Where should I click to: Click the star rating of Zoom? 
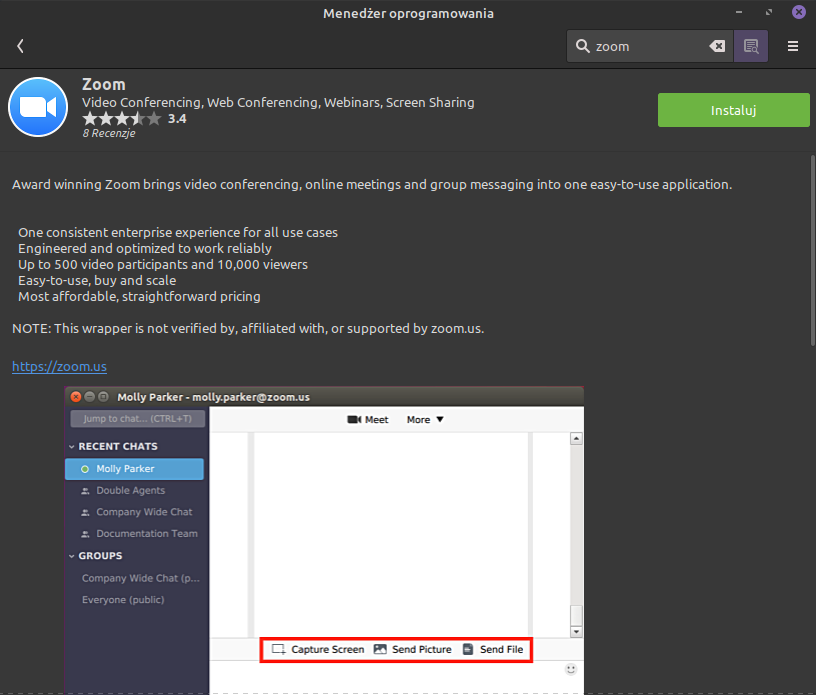[x=121, y=118]
